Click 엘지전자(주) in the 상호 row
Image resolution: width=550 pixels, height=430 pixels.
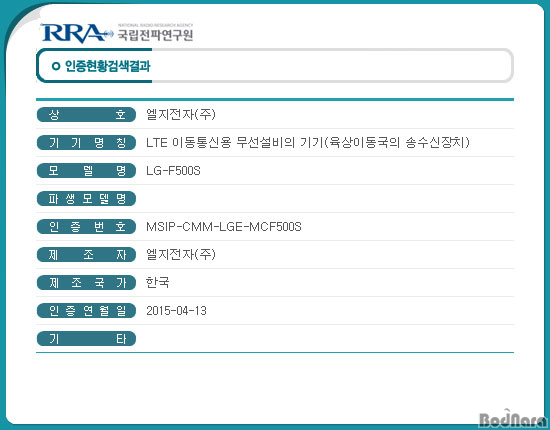[x=181, y=114]
